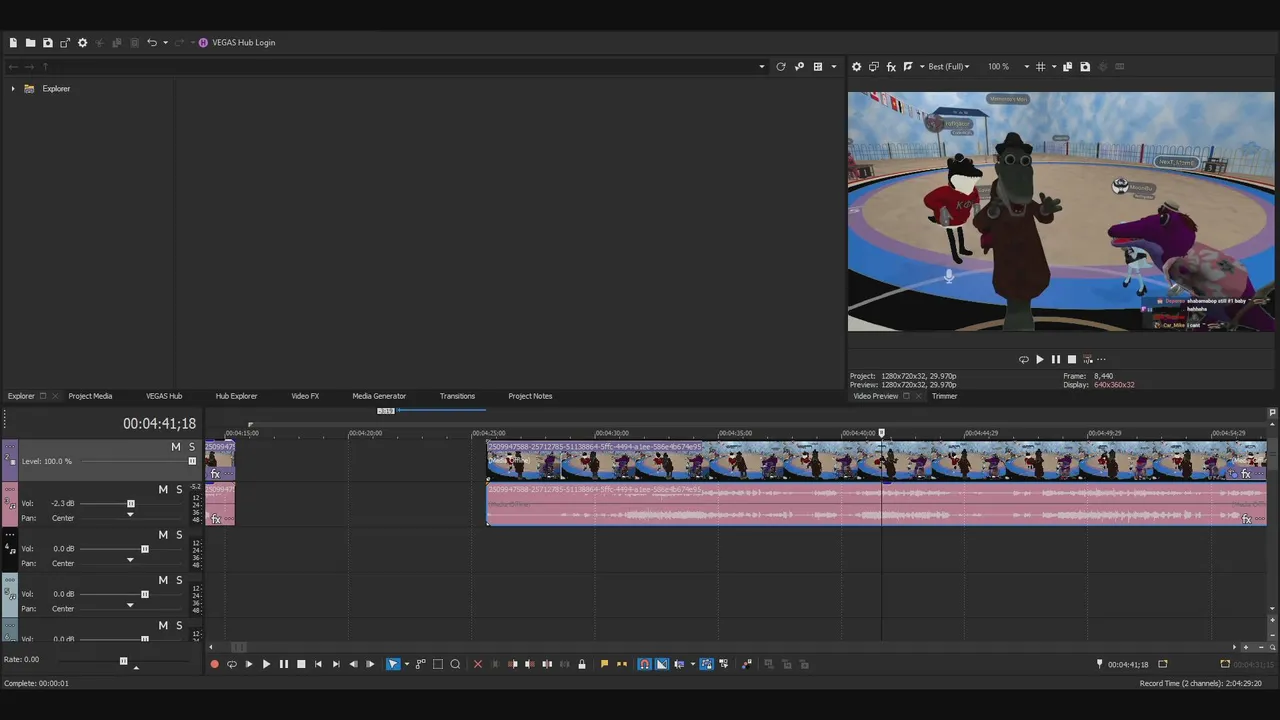Mute the audio track at -2.3 dB

[163, 490]
